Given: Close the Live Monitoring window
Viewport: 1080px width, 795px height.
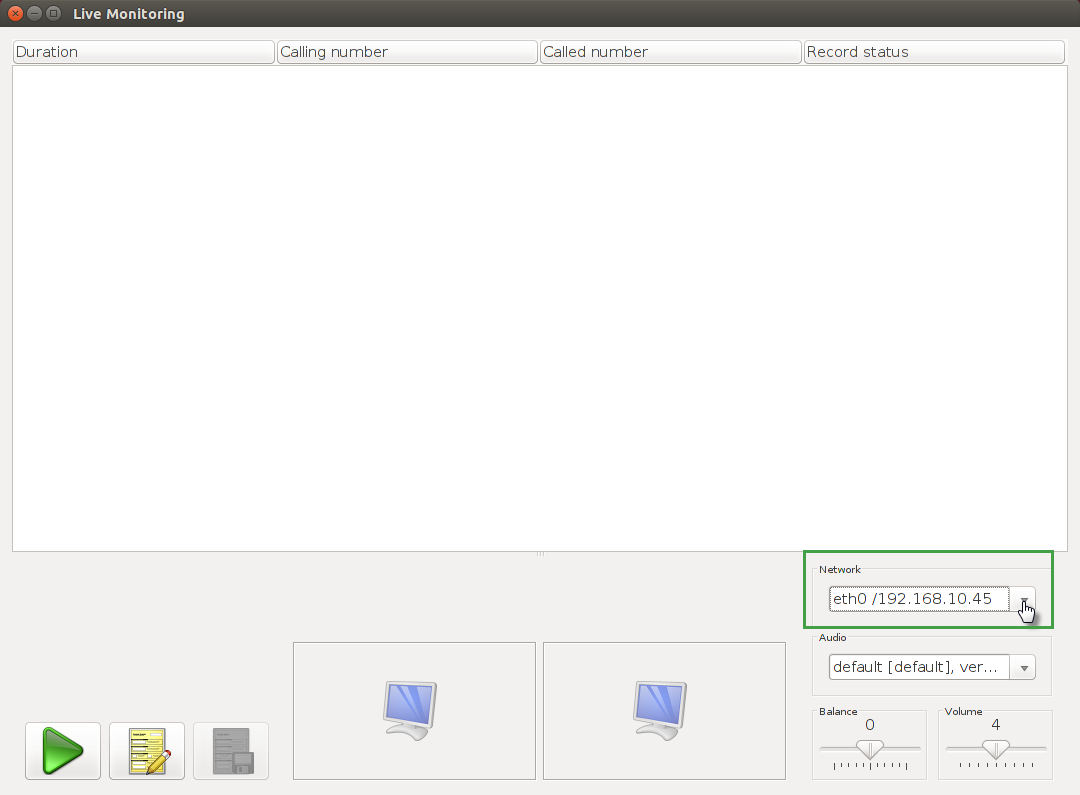Looking at the screenshot, I should pos(15,14).
